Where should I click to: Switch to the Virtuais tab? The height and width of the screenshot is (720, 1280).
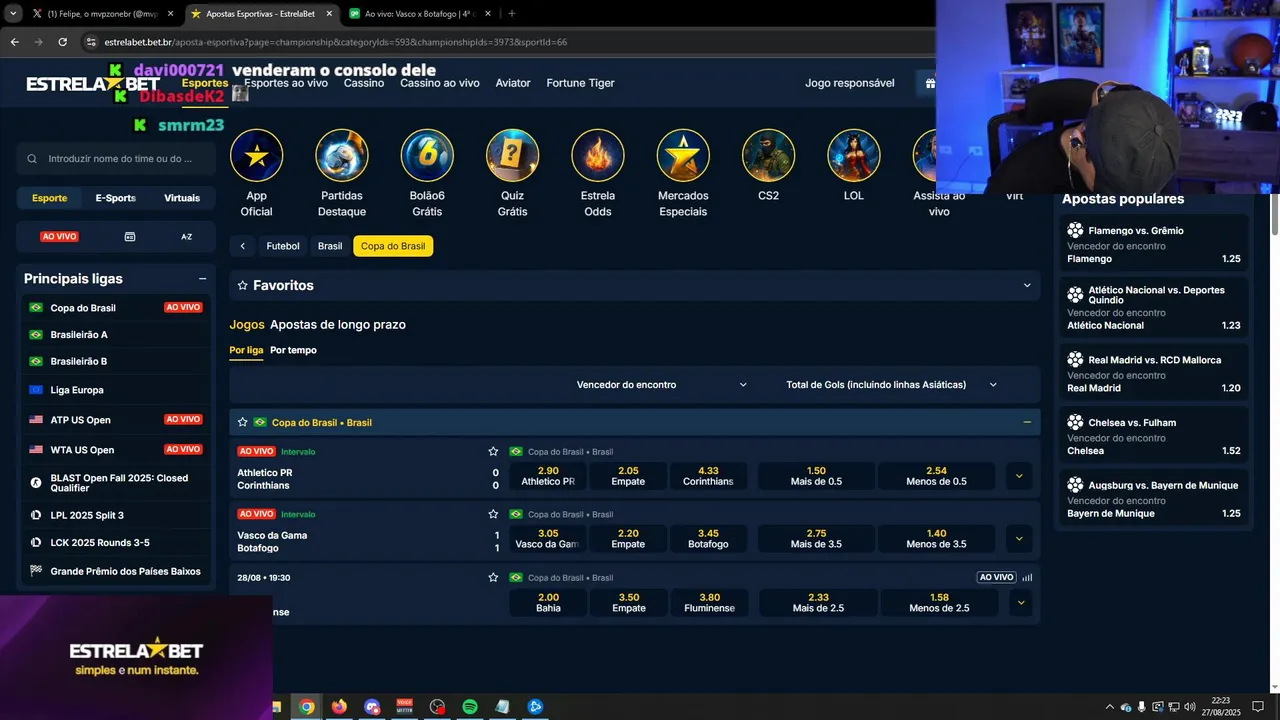182,198
